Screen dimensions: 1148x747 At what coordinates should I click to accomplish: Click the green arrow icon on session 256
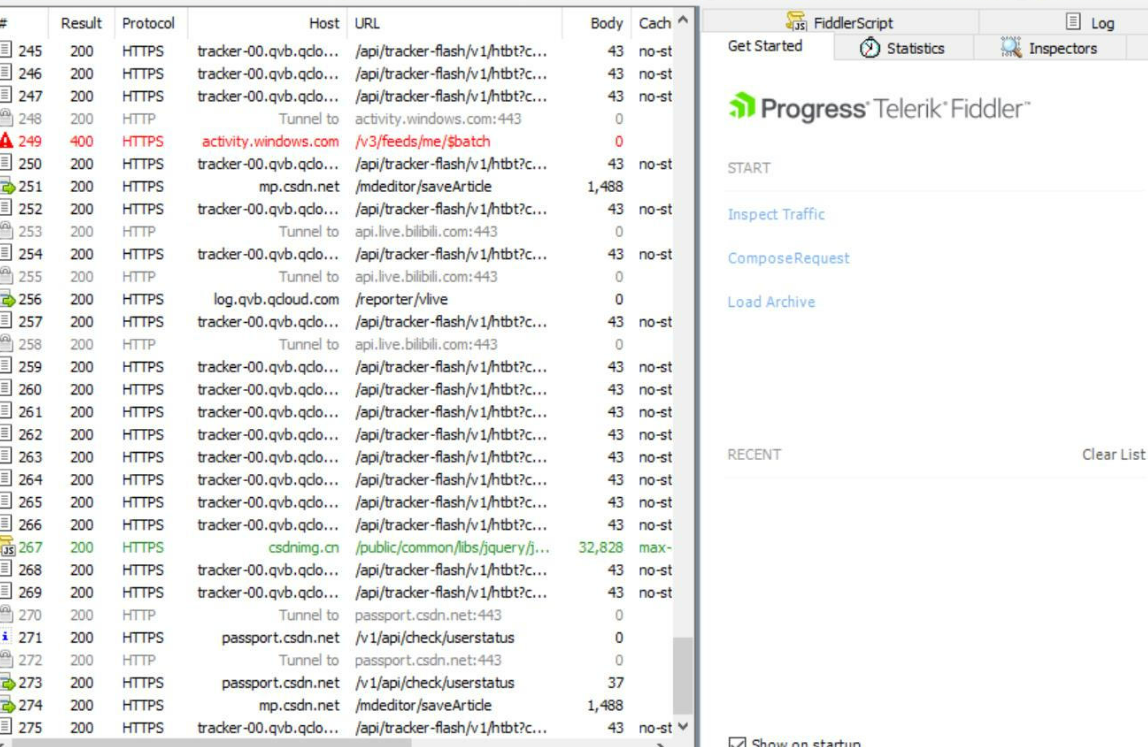click(x=7, y=300)
